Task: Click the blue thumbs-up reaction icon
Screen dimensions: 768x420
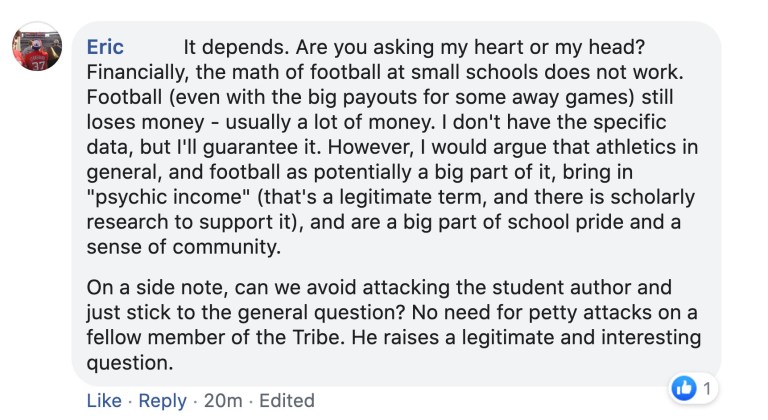Action: click(685, 387)
